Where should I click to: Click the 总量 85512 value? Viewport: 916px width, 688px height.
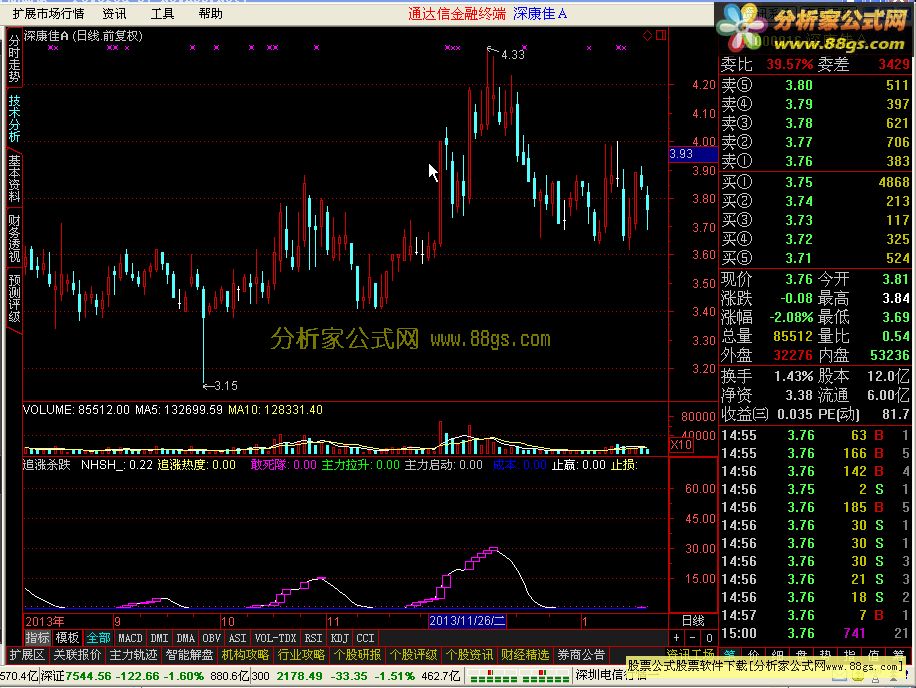[x=793, y=336]
